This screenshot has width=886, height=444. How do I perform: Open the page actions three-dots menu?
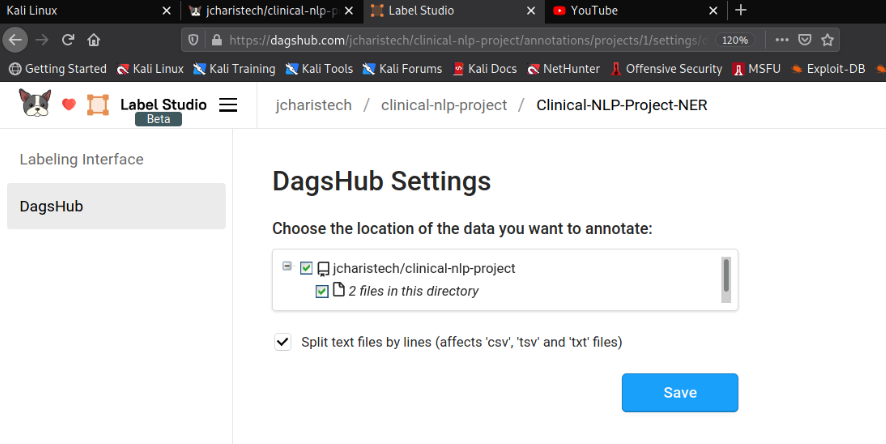click(x=782, y=40)
